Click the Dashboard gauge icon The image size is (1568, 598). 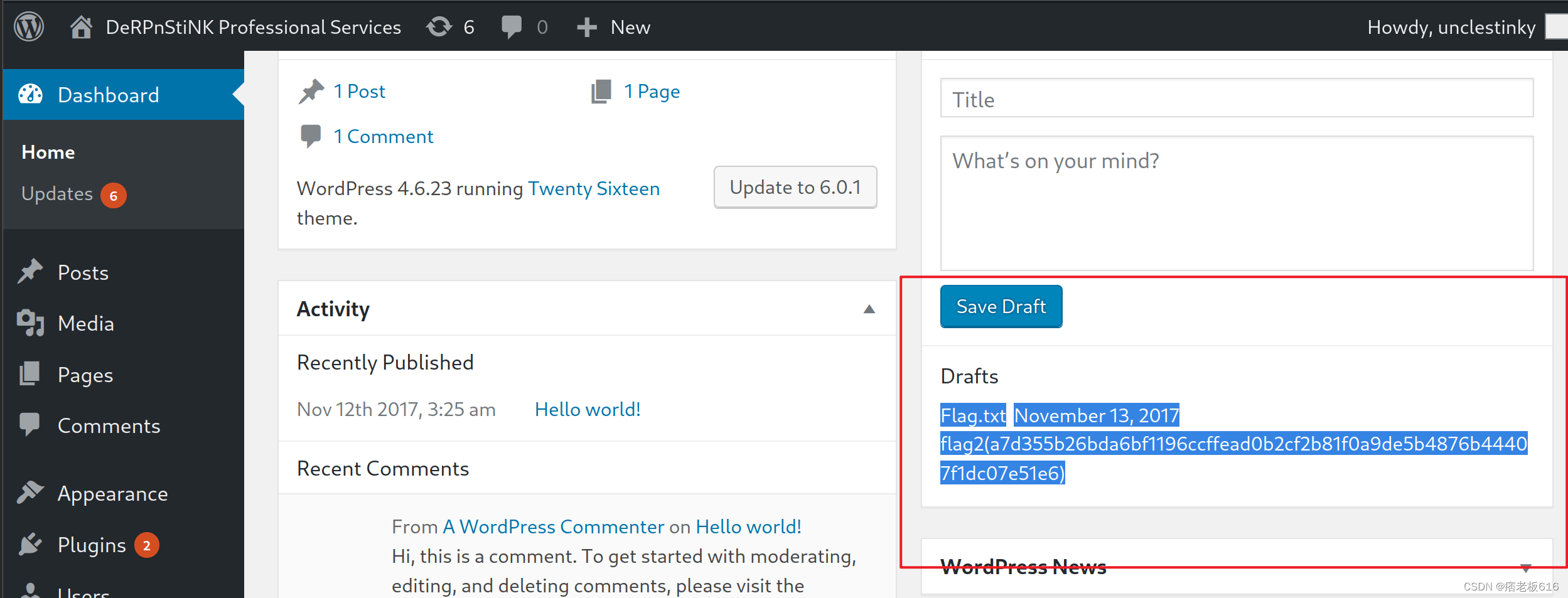click(x=30, y=95)
